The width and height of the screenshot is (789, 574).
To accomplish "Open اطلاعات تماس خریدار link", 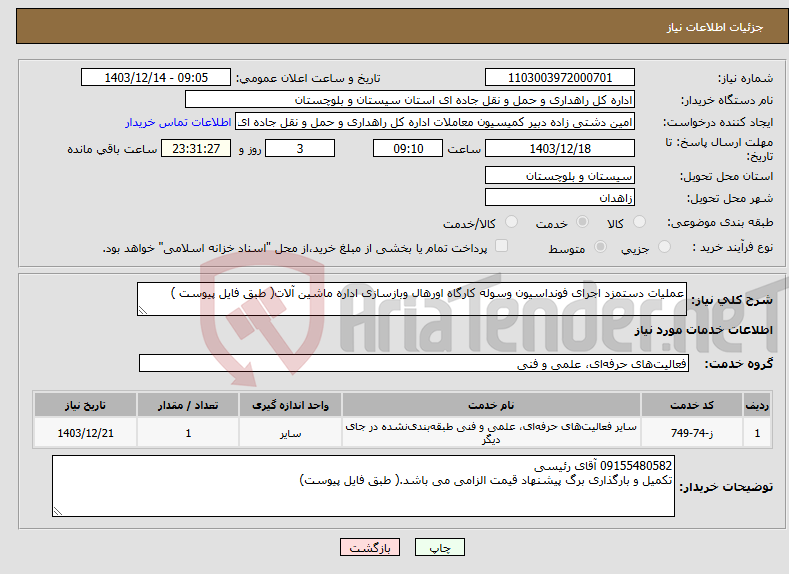I will tap(178, 122).
